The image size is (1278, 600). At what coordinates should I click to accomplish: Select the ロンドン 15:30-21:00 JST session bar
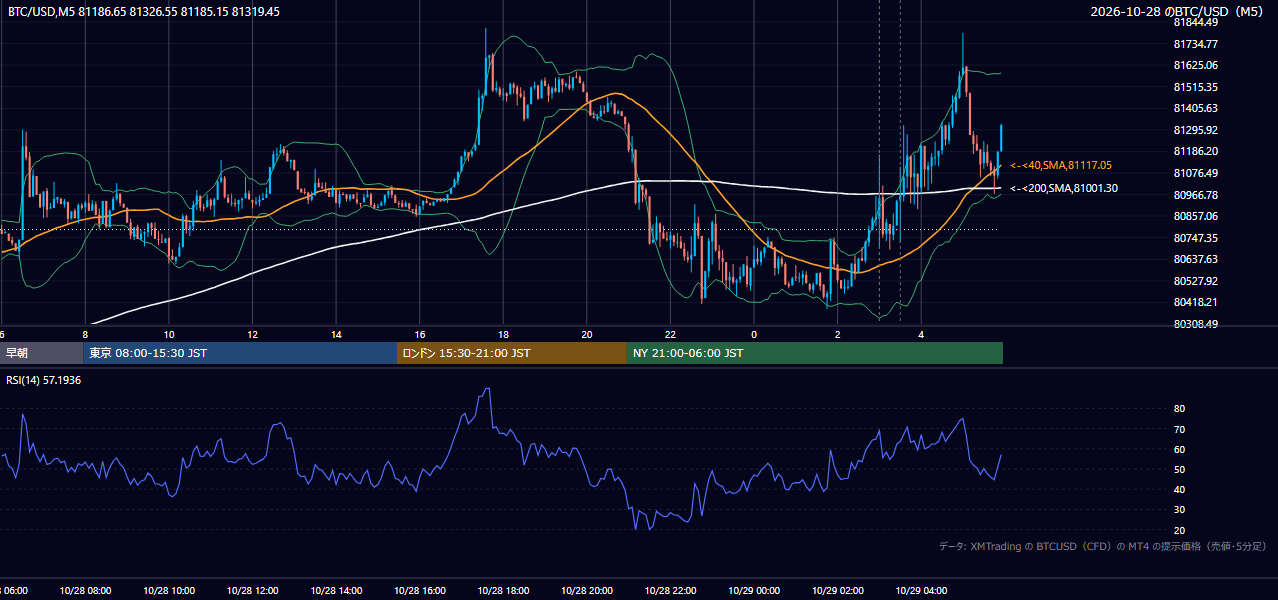tap(512, 353)
